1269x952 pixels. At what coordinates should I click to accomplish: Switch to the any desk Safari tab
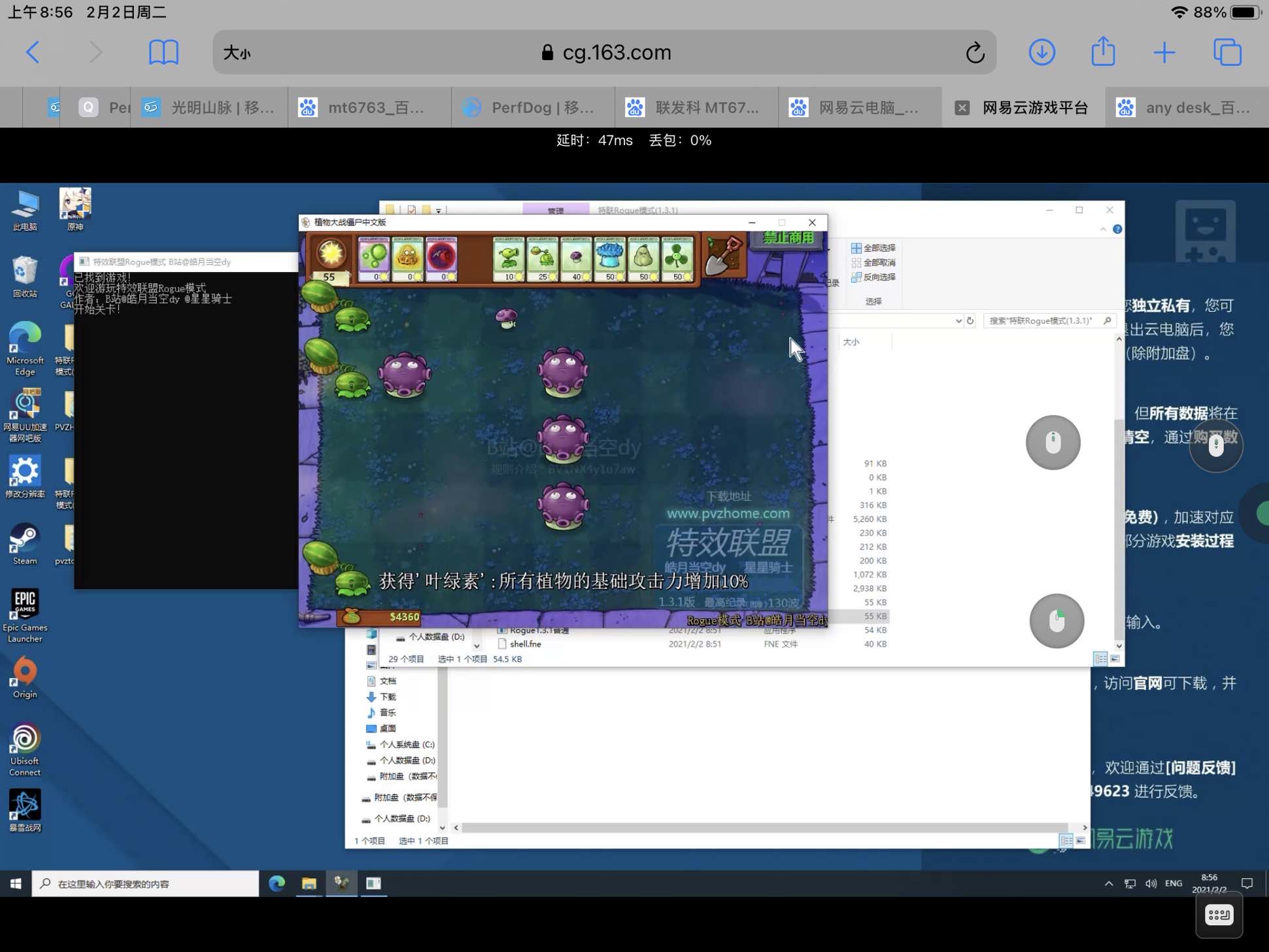1187,107
